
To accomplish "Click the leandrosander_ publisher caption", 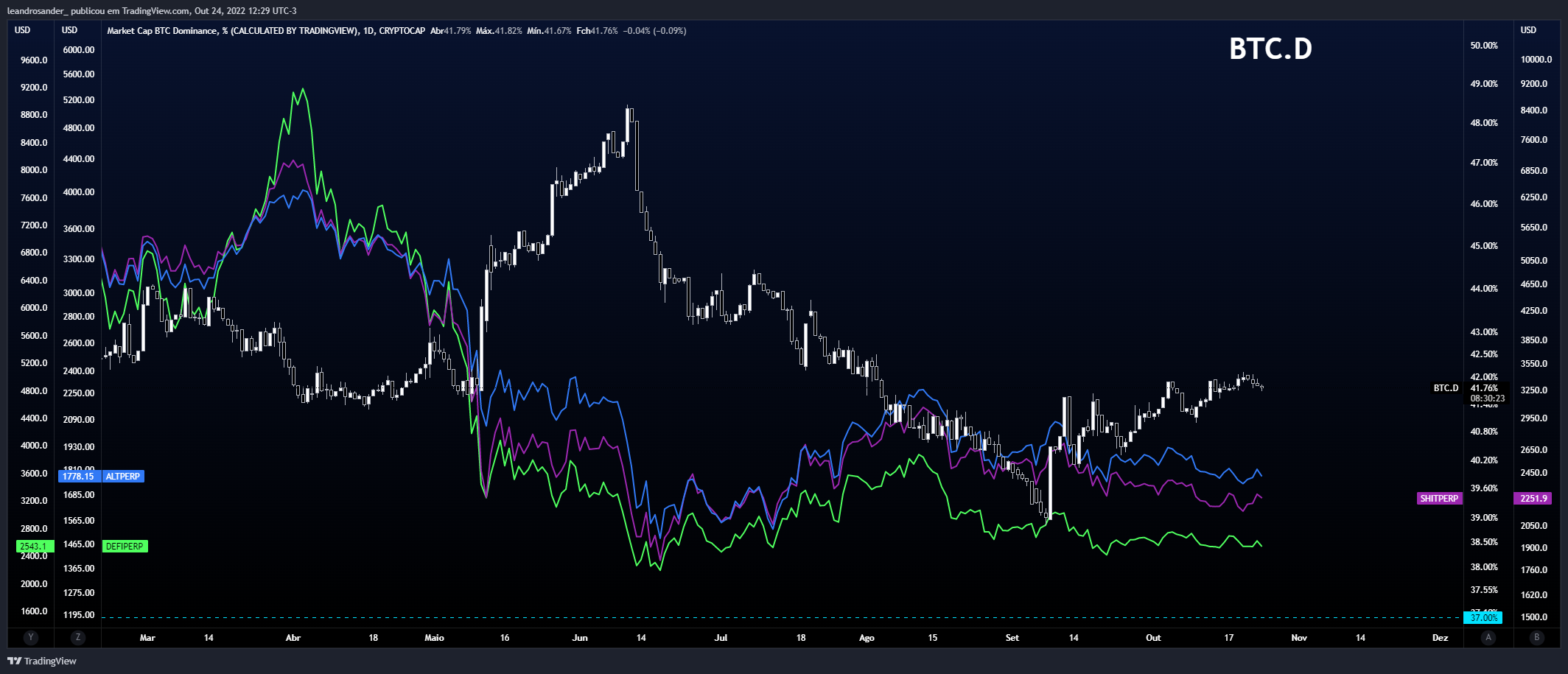I will [x=151, y=11].
